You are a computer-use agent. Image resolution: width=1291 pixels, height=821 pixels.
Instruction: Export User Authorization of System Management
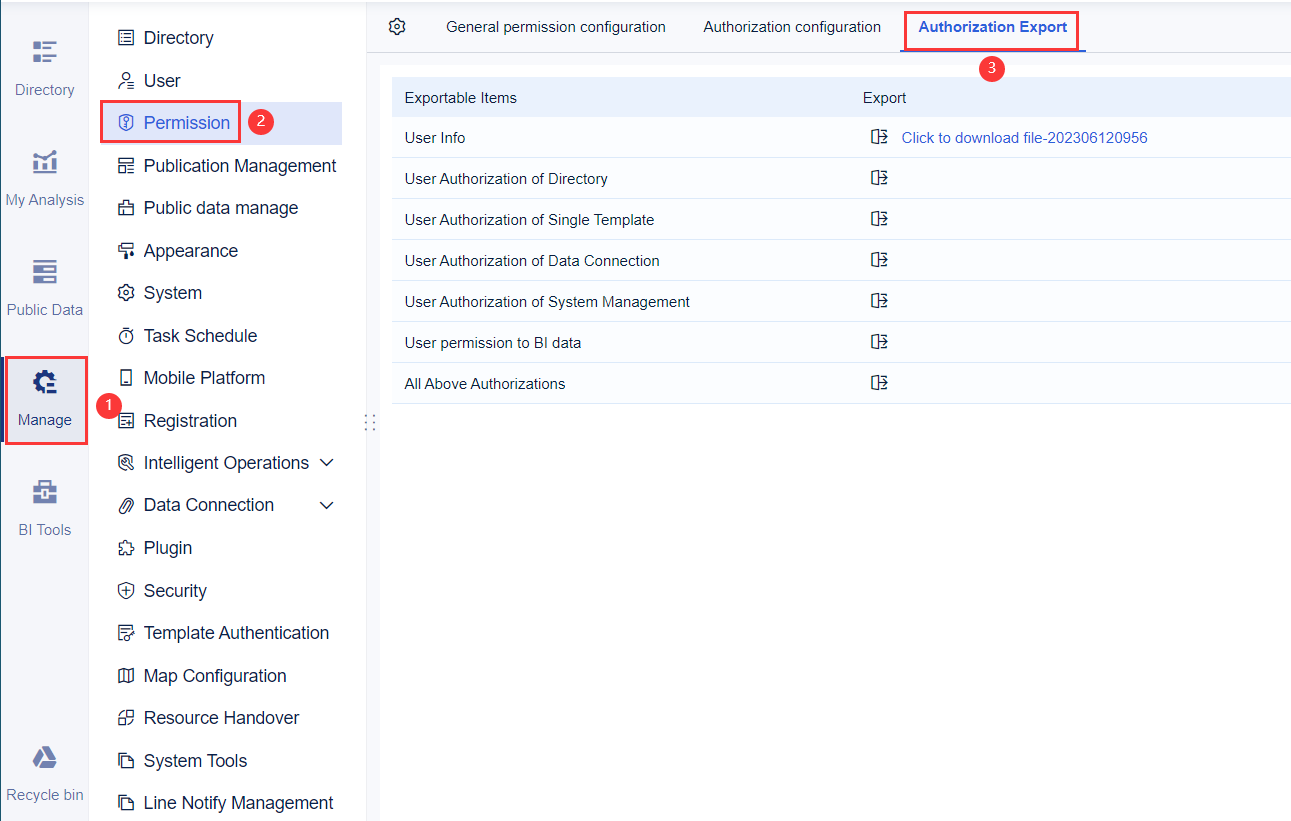coord(879,301)
